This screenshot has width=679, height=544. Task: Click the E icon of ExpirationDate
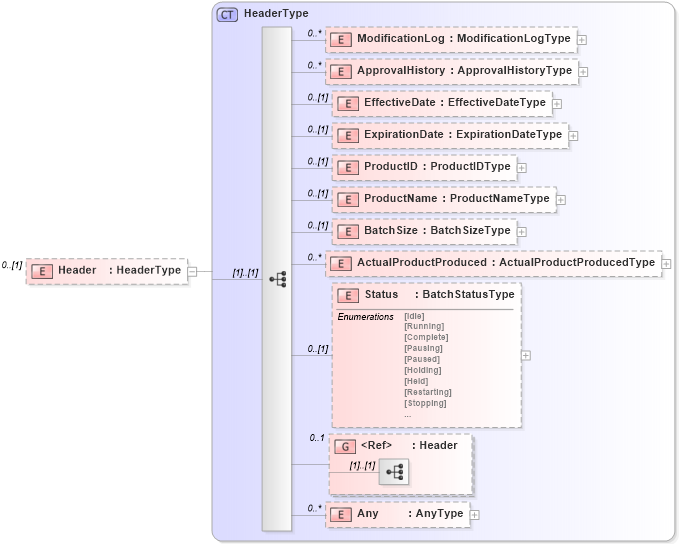click(348, 136)
